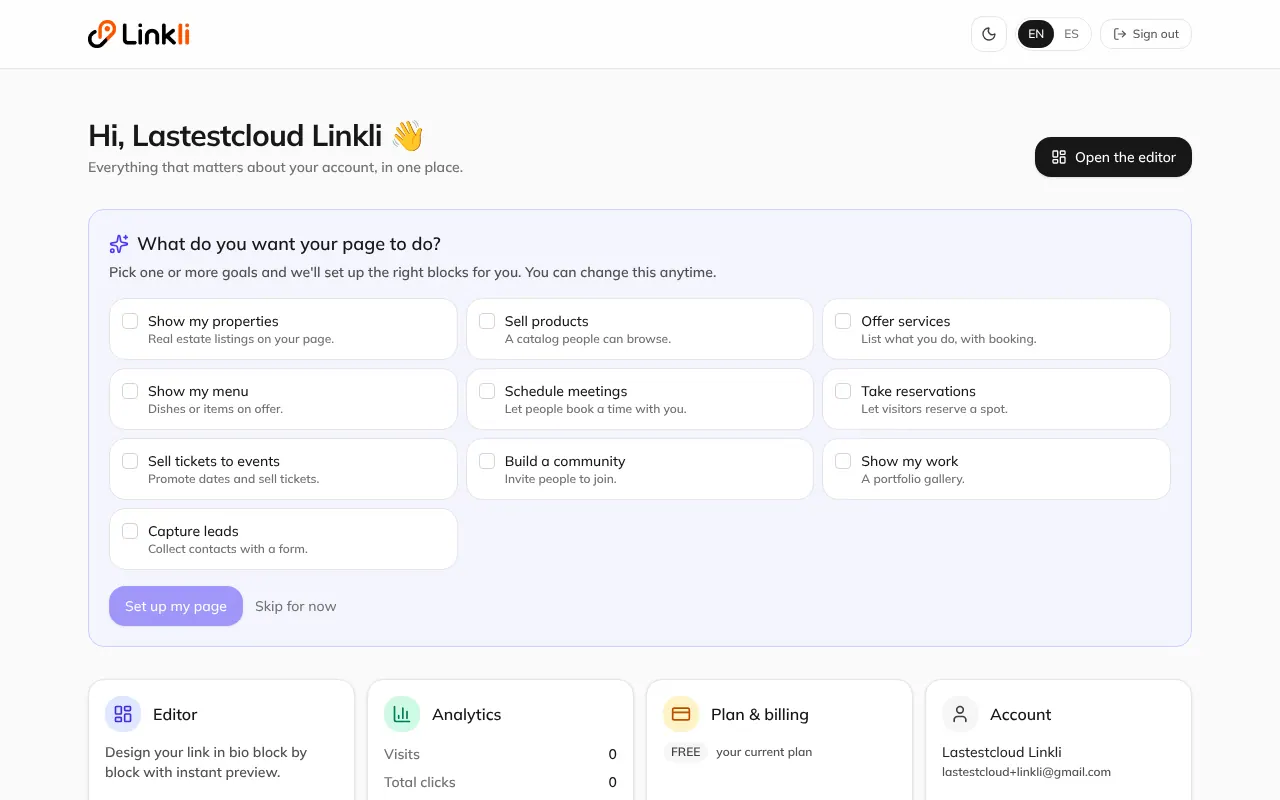Screen dimensions: 1280x800
Task: Click the Sign out button
Action: [1146, 34]
